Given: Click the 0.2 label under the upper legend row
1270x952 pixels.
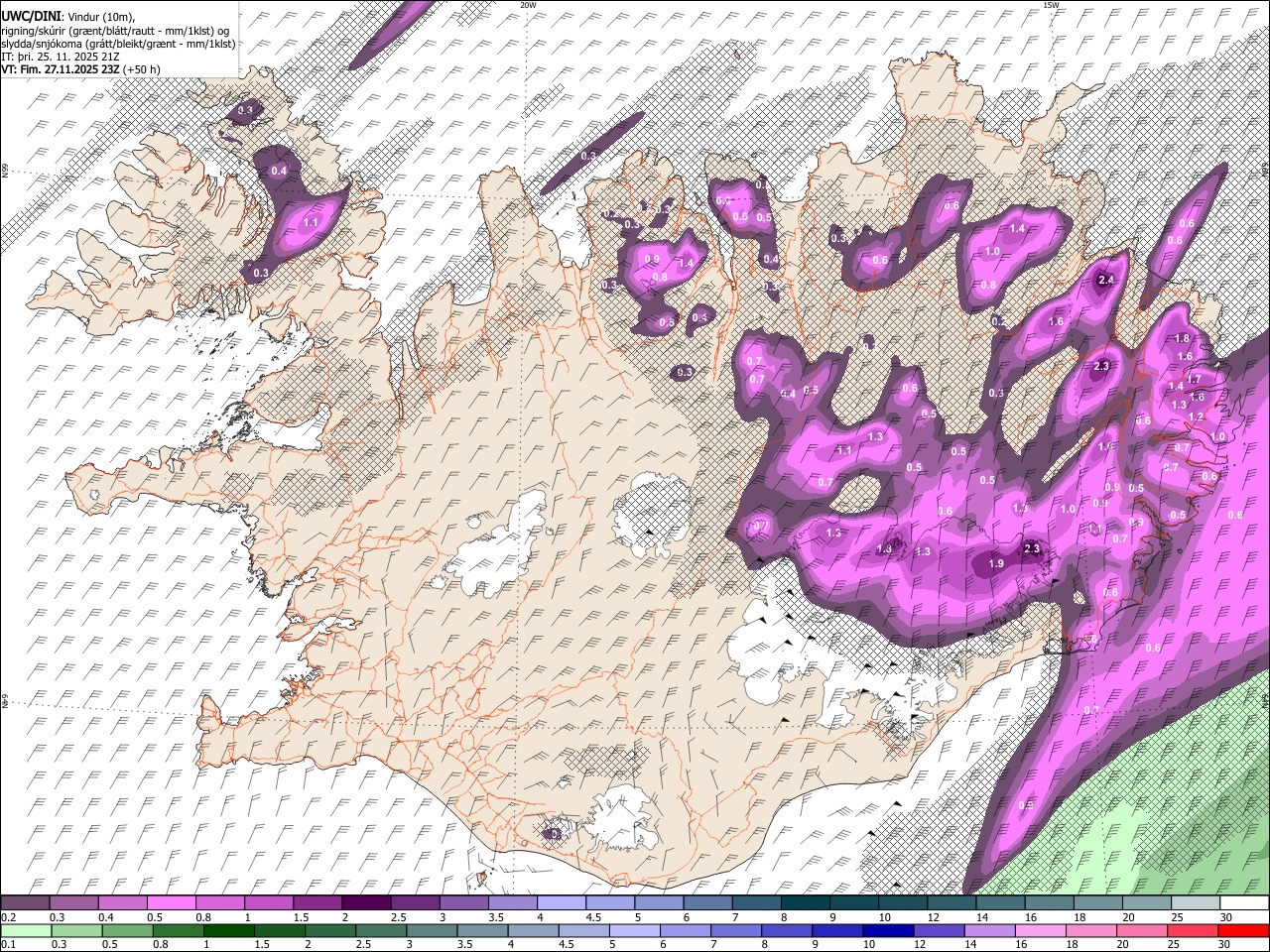Looking at the screenshot, I should tap(8, 917).
